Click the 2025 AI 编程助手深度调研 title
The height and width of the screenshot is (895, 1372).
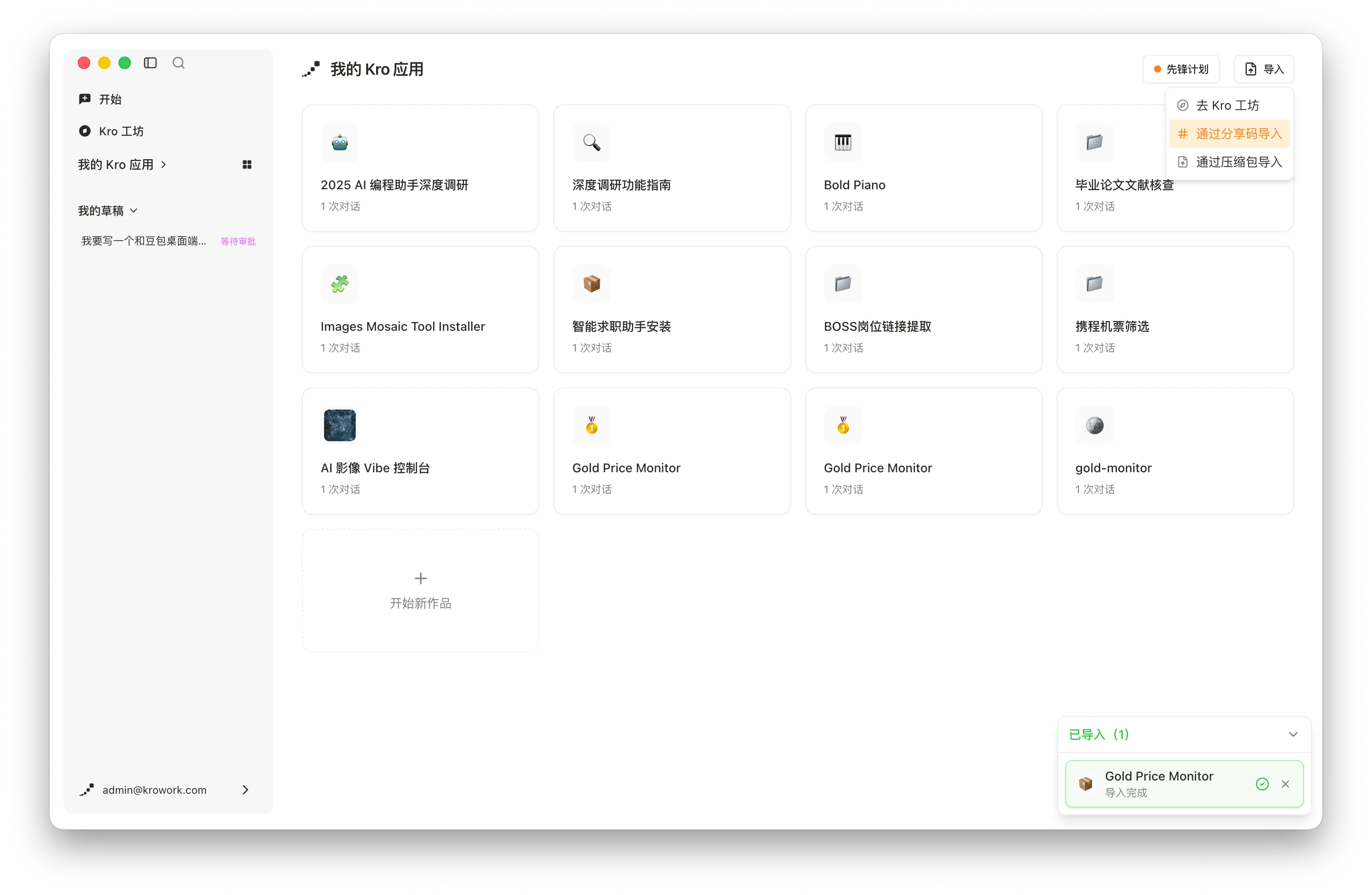click(394, 184)
